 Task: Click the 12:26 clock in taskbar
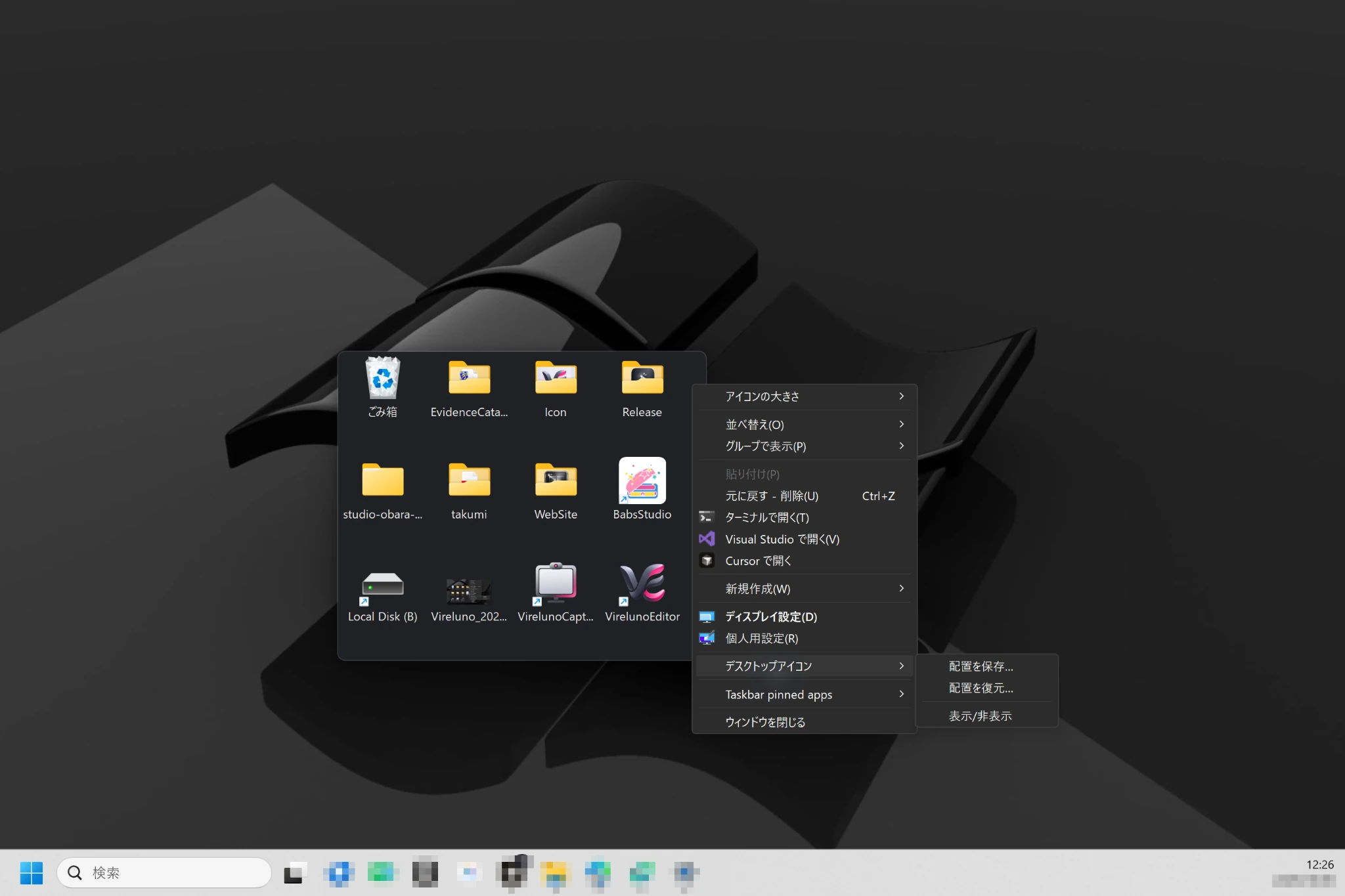pyautogui.click(x=1319, y=864)
